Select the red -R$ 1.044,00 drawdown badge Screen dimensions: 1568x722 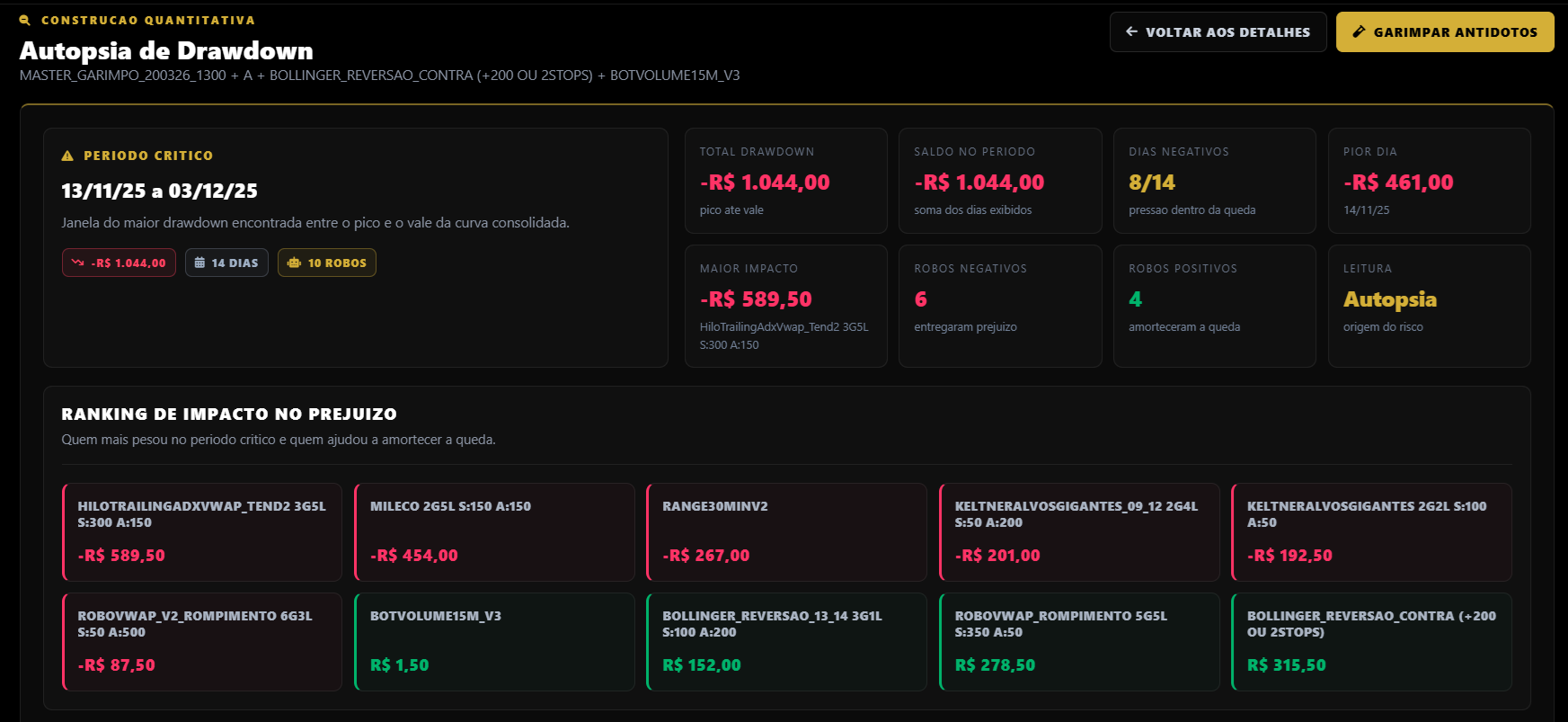pyautogui.click(x=119, y=263)
